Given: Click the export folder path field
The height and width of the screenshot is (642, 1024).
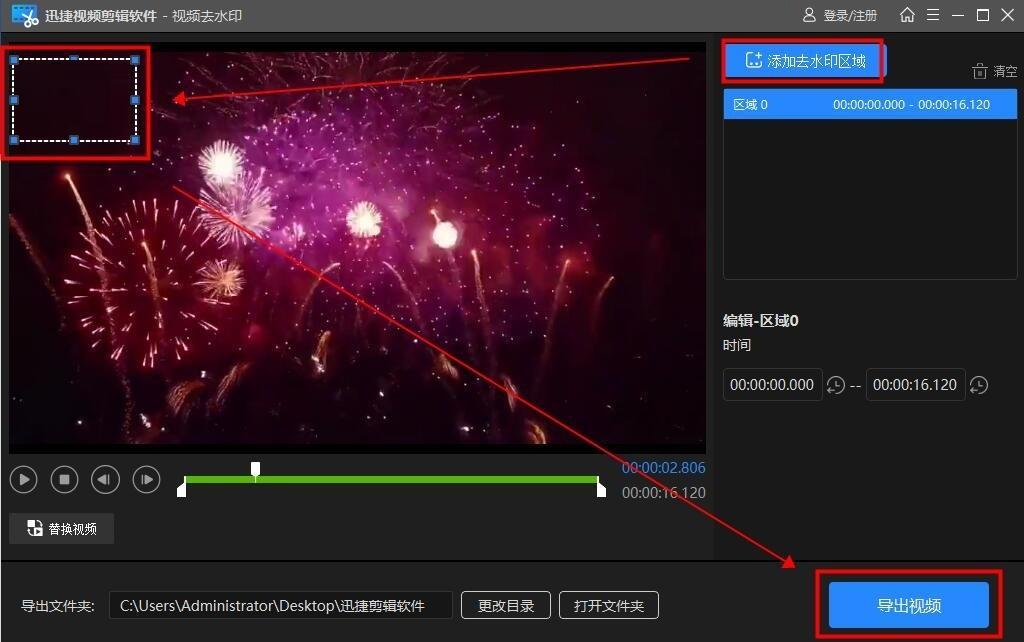Looking at the screenshot, I should [280, 605].
